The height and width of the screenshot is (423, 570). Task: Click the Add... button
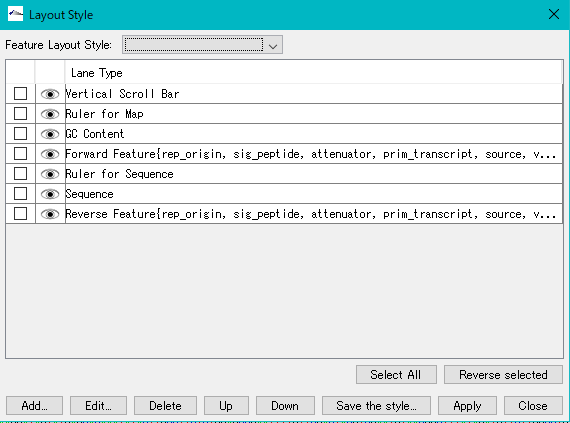point(35,406)
